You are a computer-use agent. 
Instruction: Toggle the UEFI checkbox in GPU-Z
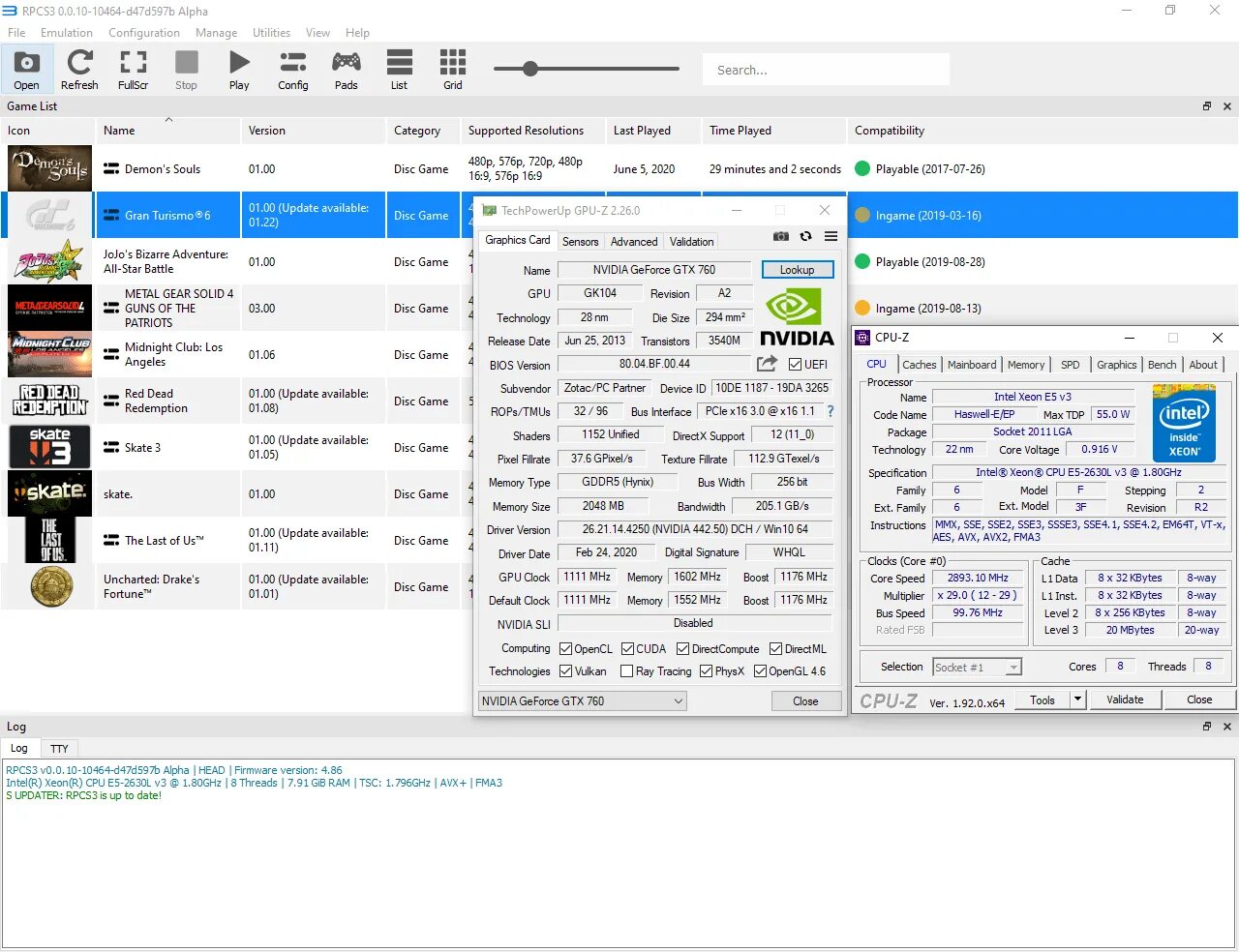[x=795, y=365]
